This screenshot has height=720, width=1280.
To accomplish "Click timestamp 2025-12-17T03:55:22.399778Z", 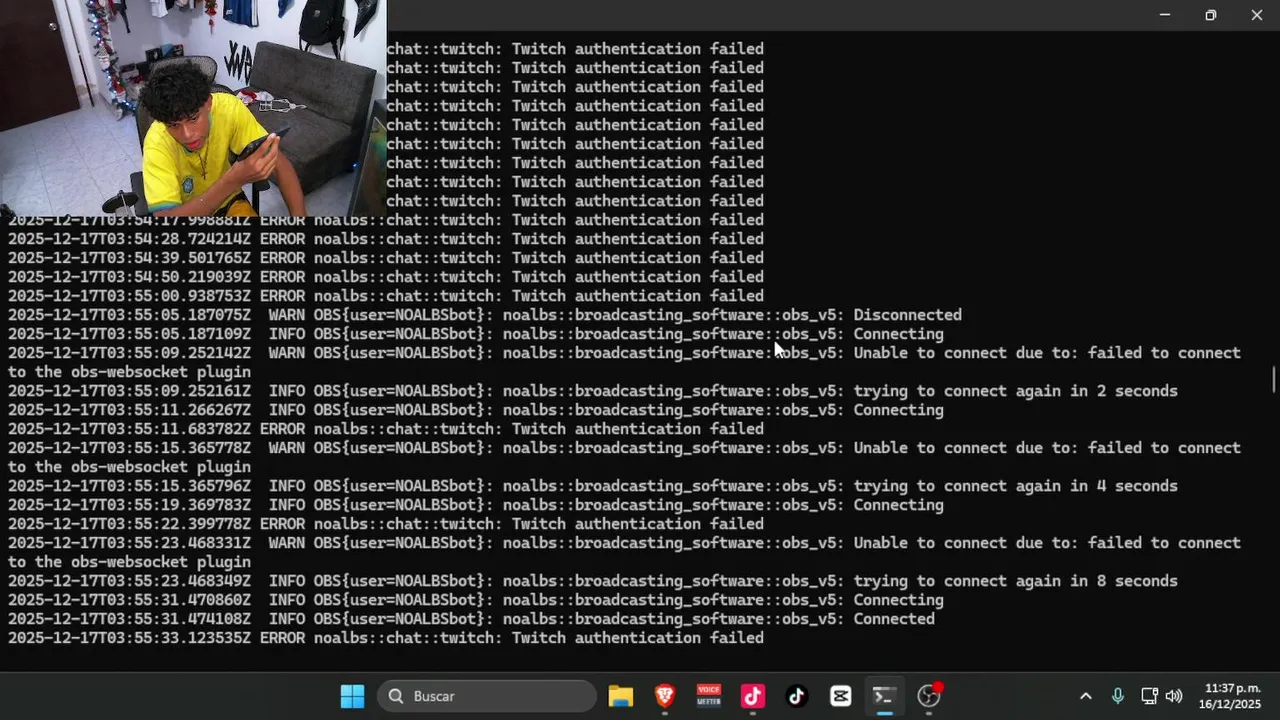I will (x=130, y=524).
